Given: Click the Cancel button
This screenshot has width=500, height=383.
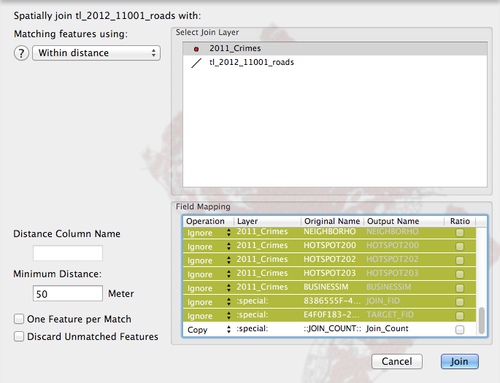Looking at the screenshot, I should [x=397, y=361].
